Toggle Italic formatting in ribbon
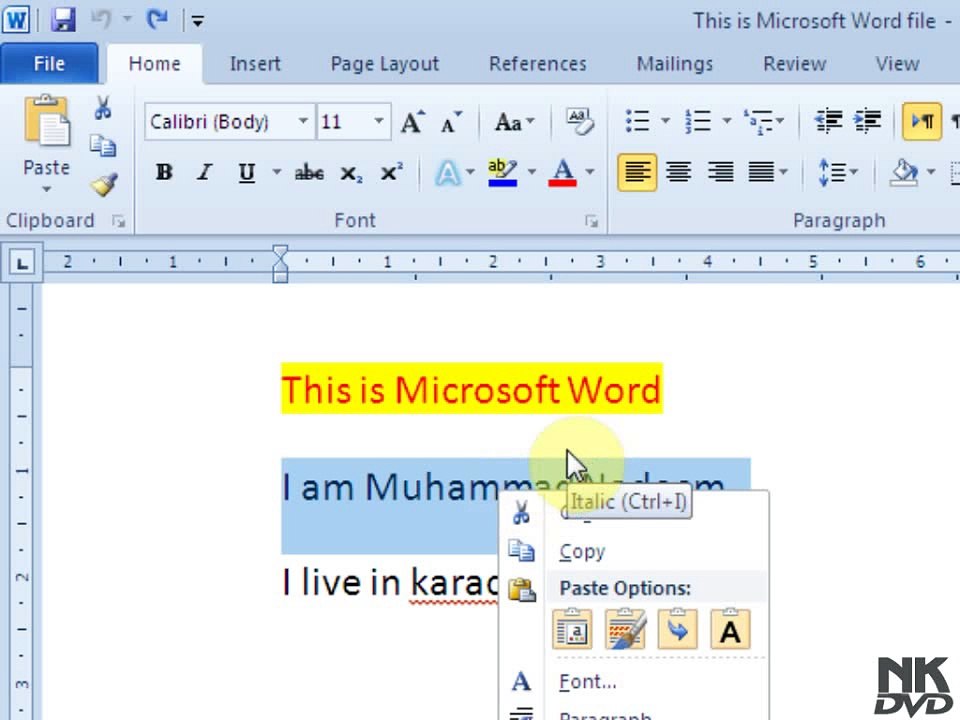Image resolution: width=960 pixels, height=720 pixels. [204, 173]
